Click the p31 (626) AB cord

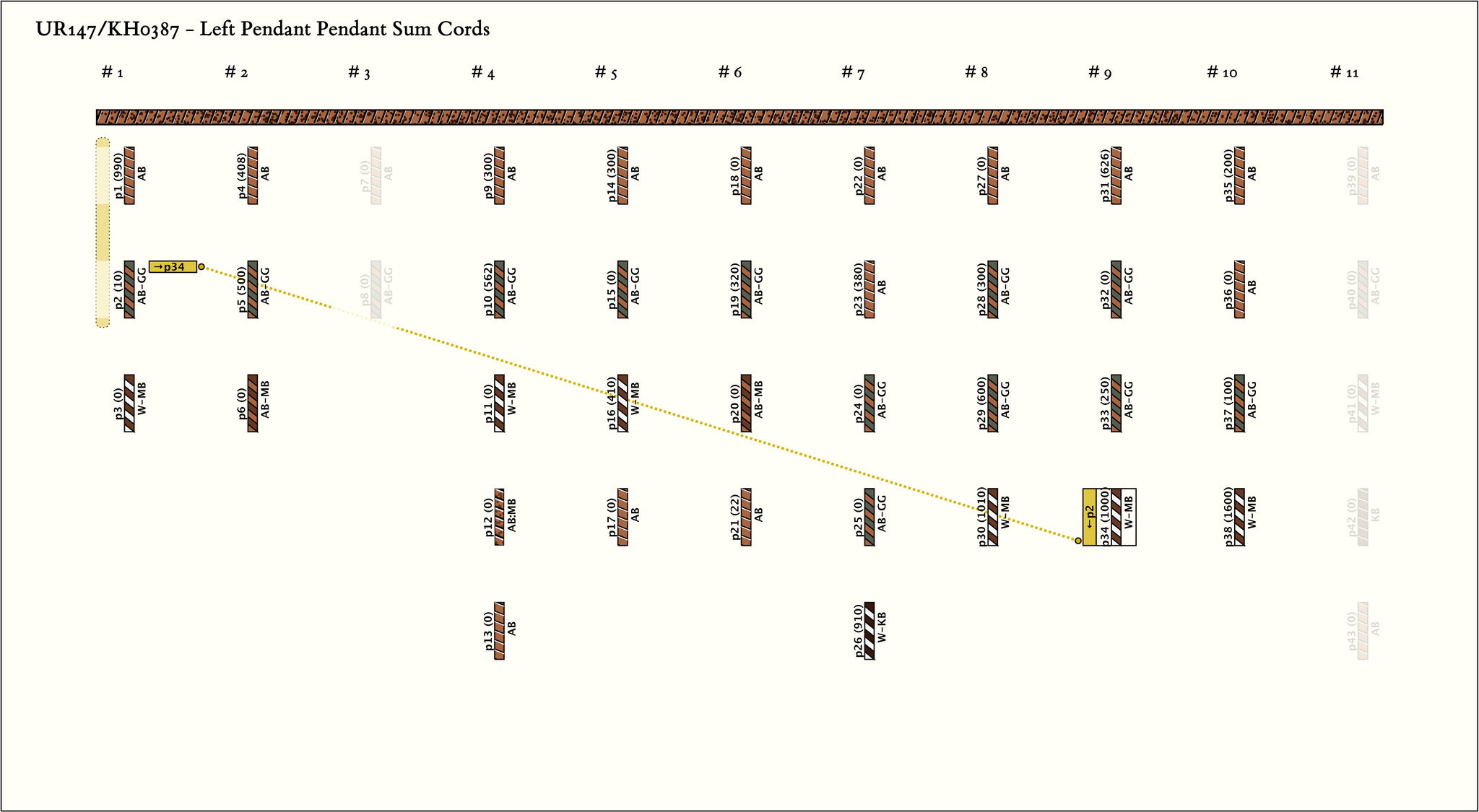[x=1116, y=175]
